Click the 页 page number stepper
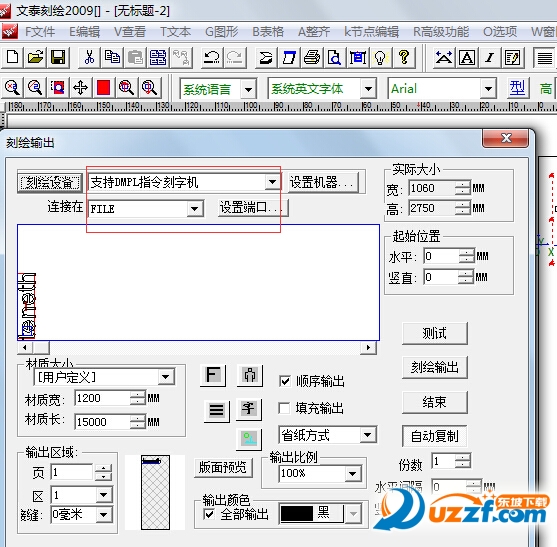 coord(103,472)
